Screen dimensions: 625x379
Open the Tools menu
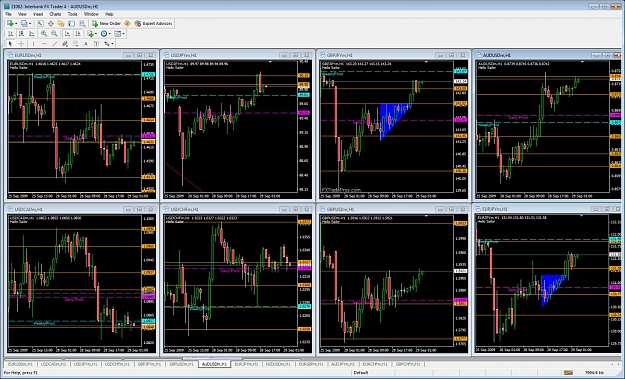click(x=72, y=14)
